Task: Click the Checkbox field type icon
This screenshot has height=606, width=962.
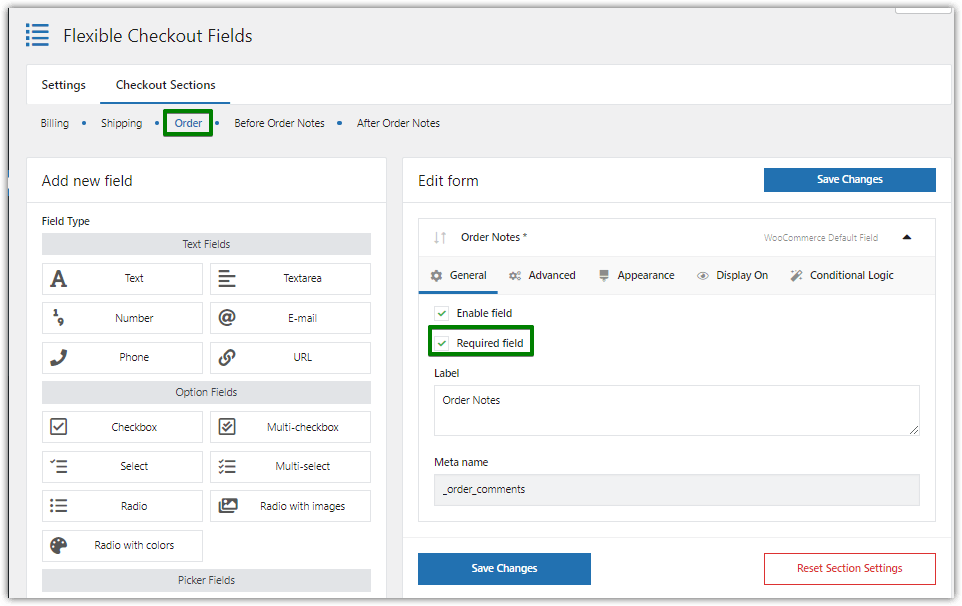Action: coord(58,426)
